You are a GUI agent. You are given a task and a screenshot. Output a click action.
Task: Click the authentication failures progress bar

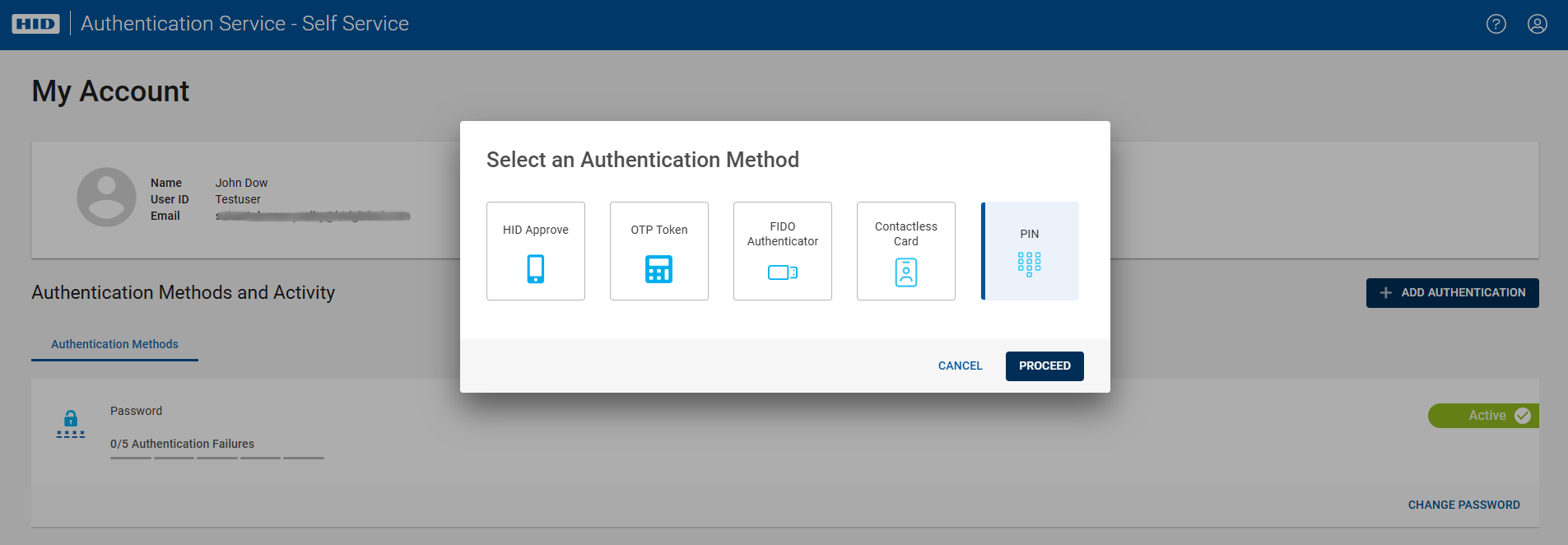point(217,458)
